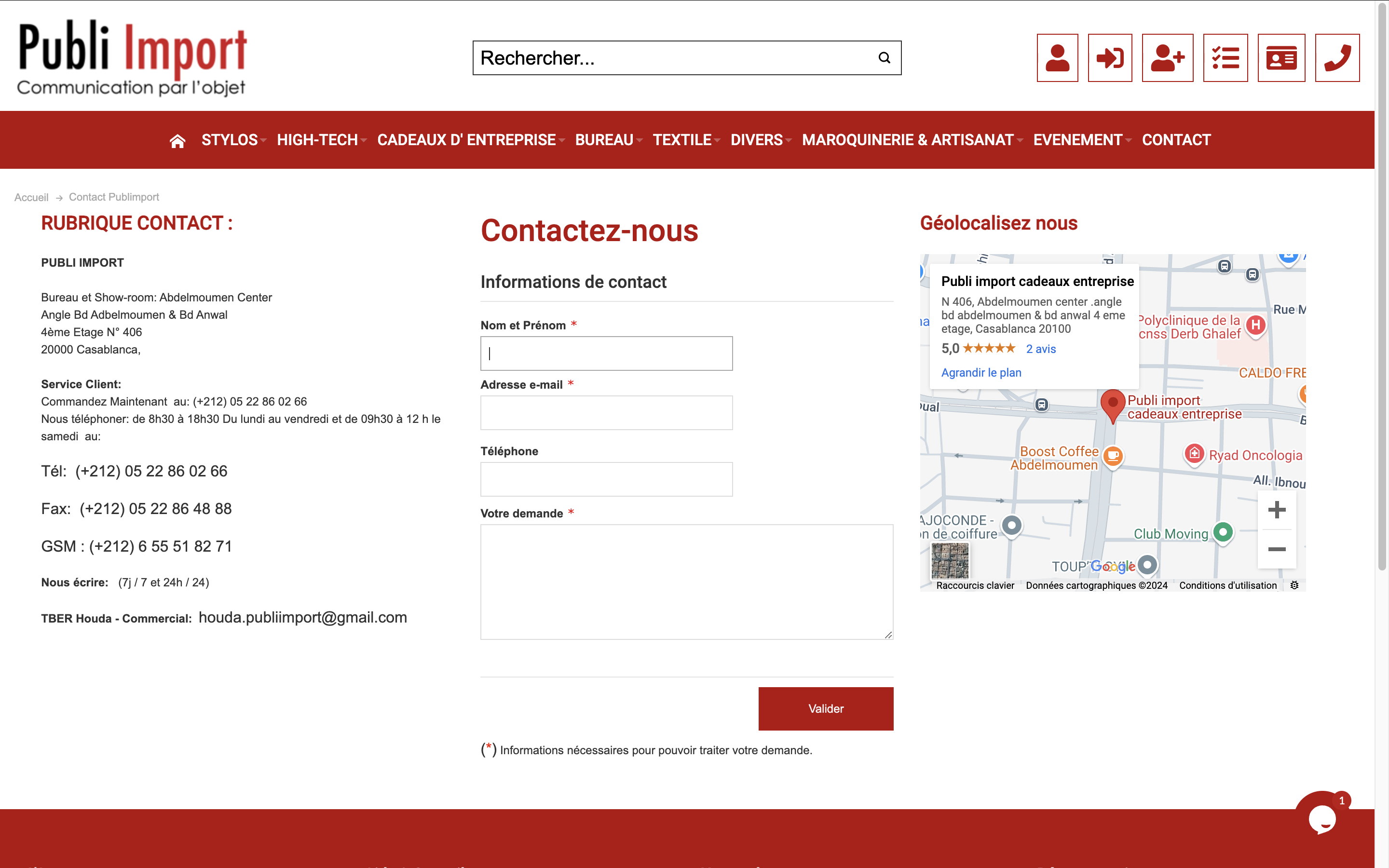Click Raccourcis clavier on map

pyautogui.click(x=975, y=585)
